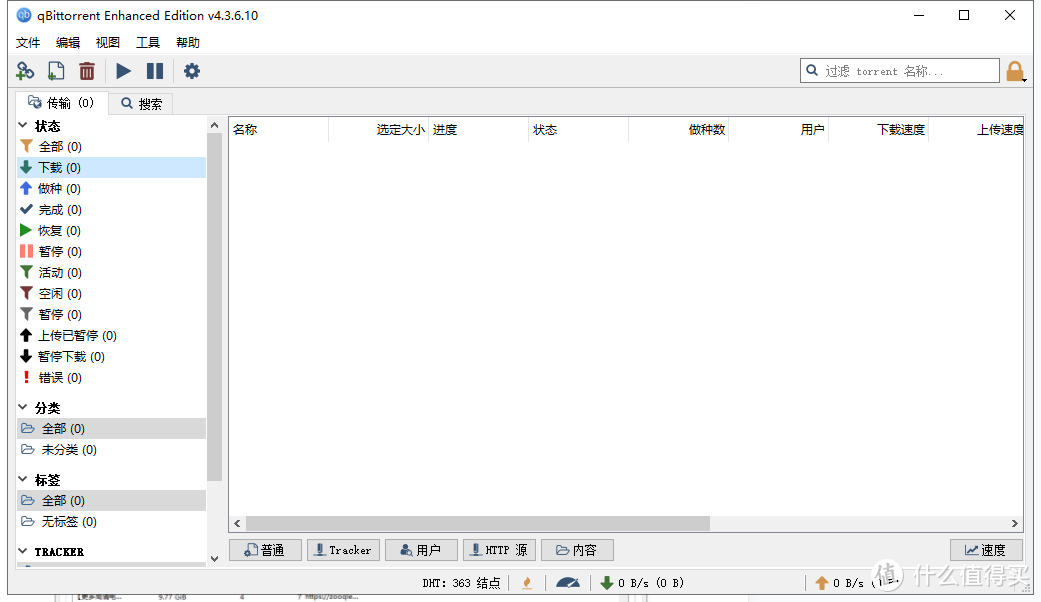Collapse the 标签 sidebar section
This screenshot has width=1041, height=602.
point(24,479)
